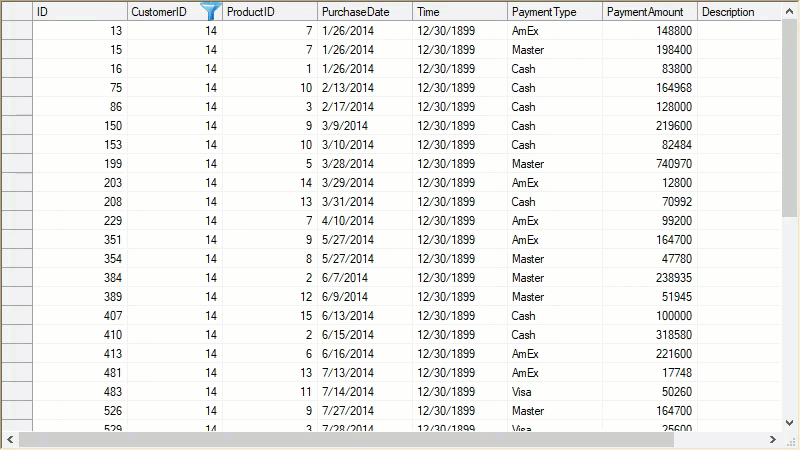Click ID cell 203
The image size is (800, 450).
point(80,183)
